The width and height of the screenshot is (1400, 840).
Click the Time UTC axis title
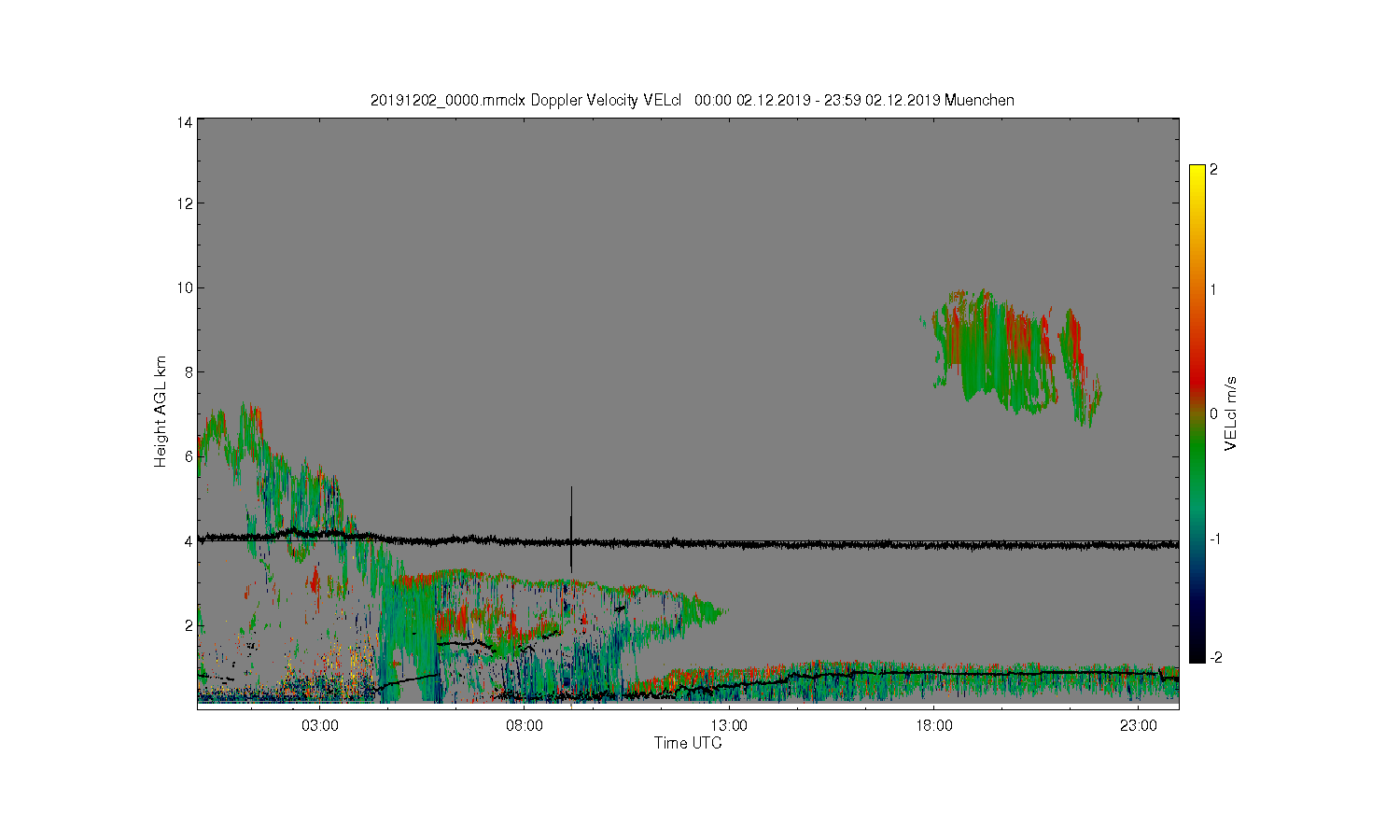688,744
